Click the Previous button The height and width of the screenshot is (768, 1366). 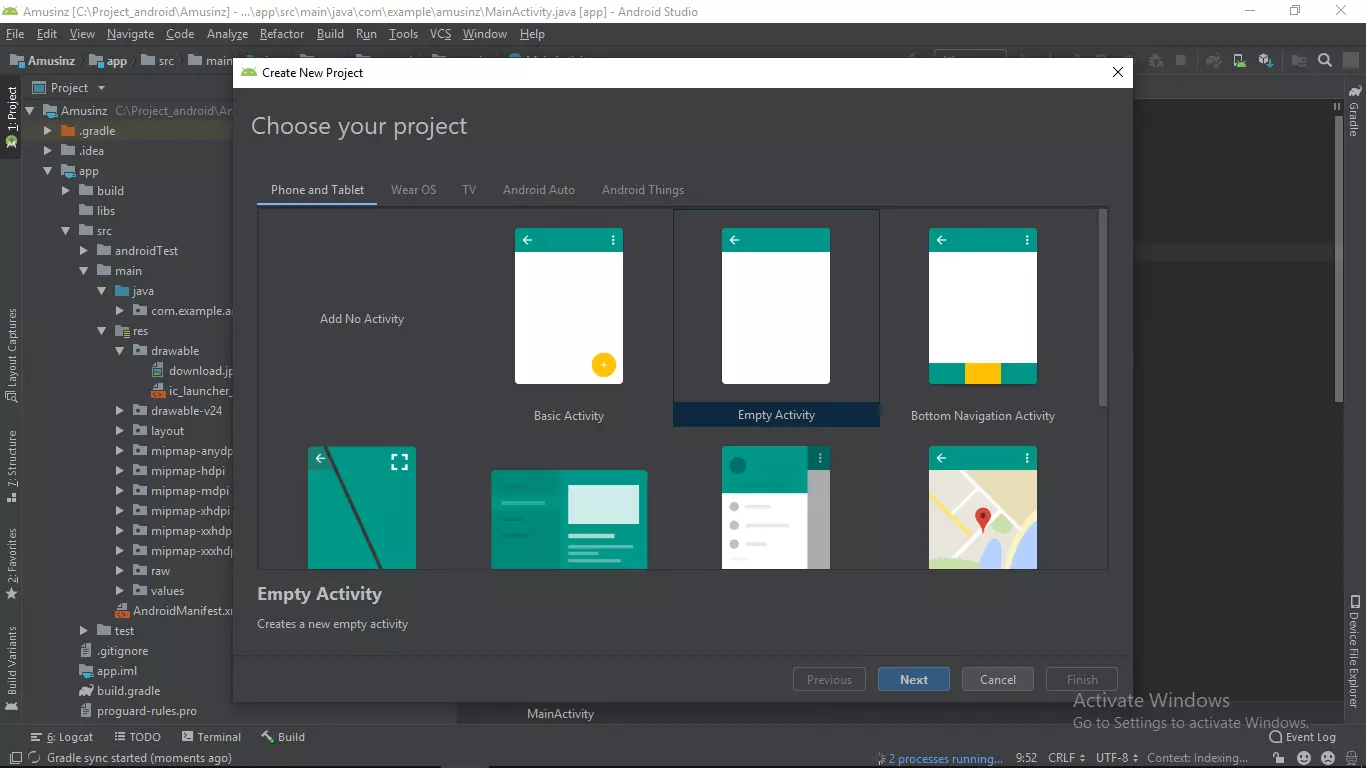tap(829, 680)
